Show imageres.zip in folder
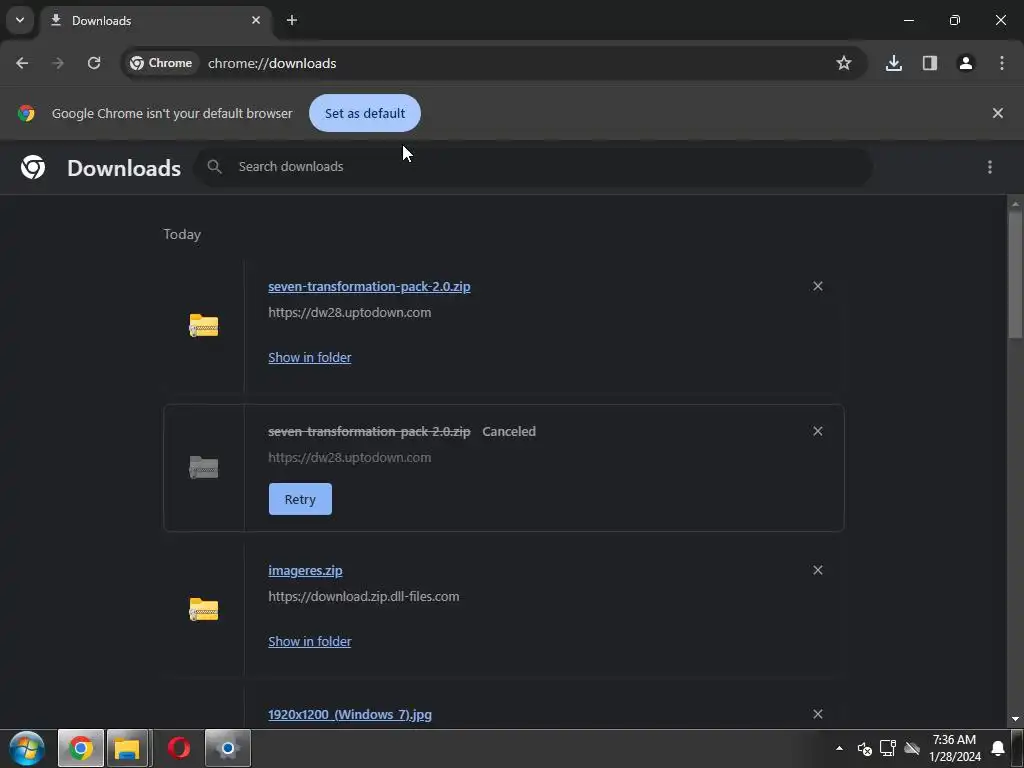This screenshot has height=768, width=1024. coord(310,641)
